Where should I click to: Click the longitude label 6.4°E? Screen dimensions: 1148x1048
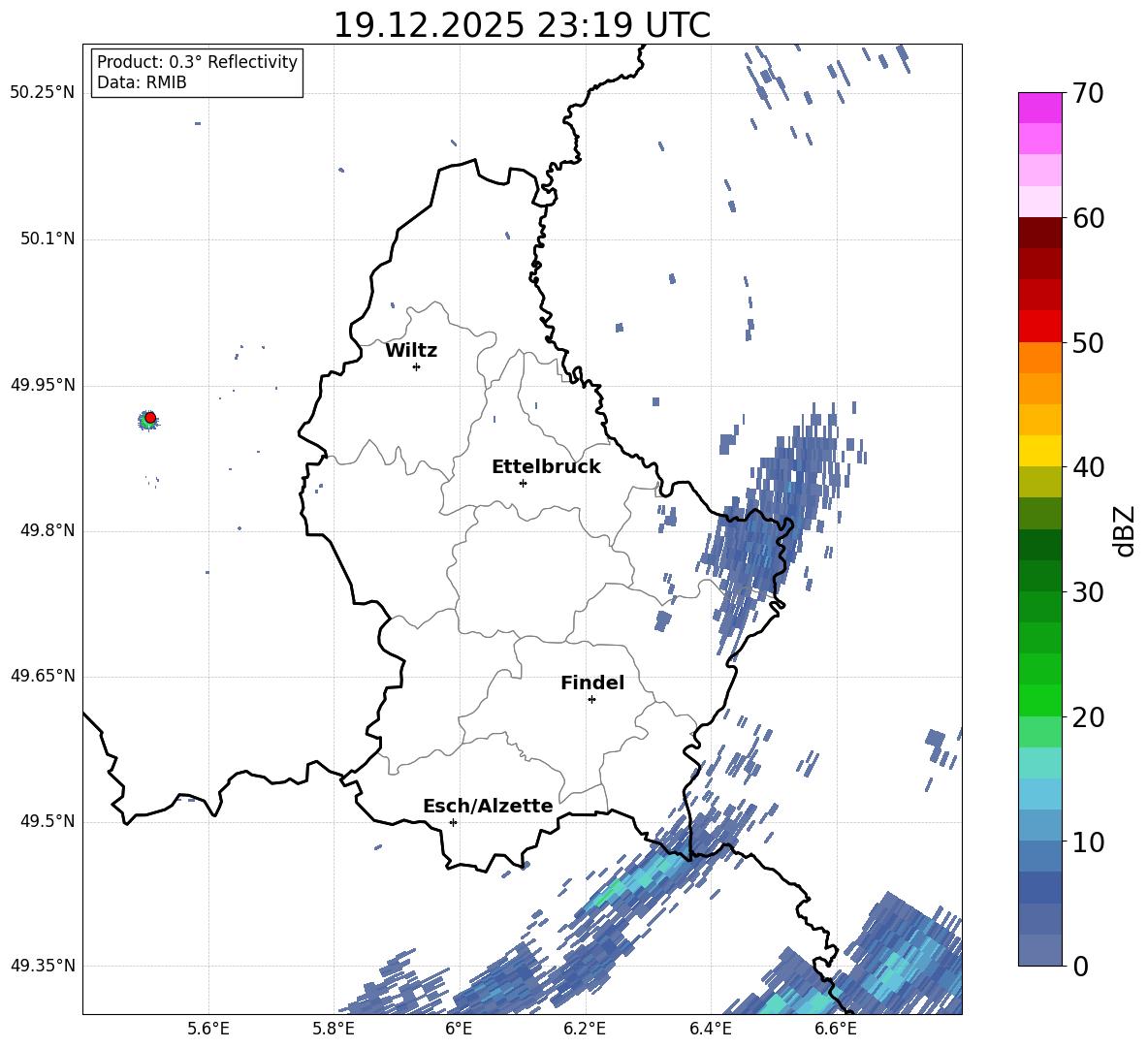coord(710,1029)
